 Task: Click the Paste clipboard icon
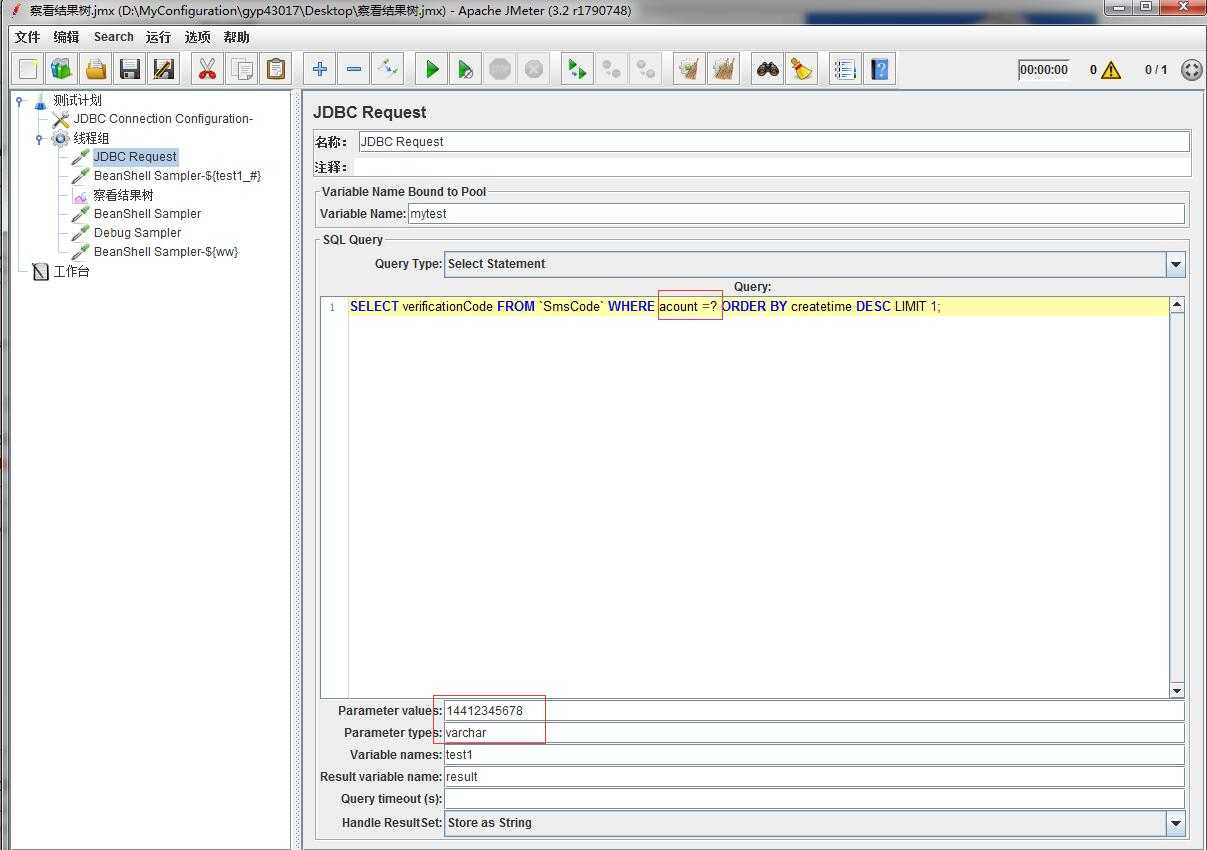click(275, 69)
